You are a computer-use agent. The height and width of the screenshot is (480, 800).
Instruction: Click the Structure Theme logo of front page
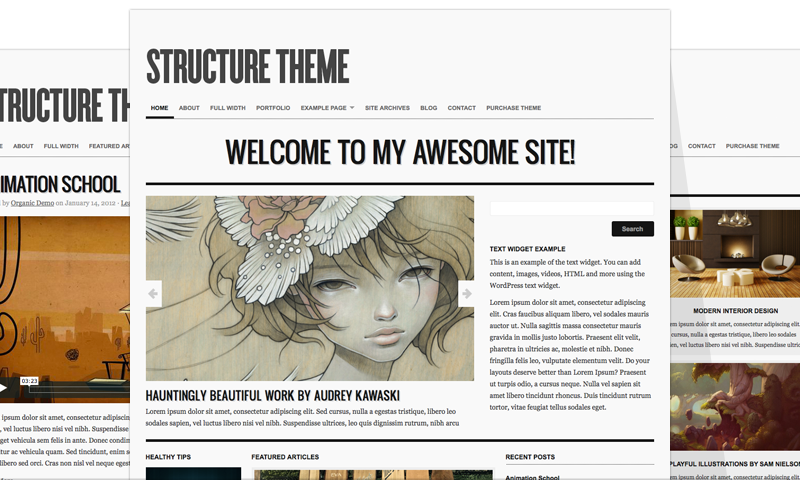[247, 66]
